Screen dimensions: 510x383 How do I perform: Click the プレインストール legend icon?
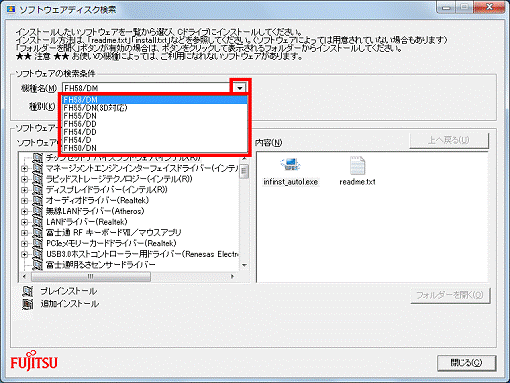point(28,291)
